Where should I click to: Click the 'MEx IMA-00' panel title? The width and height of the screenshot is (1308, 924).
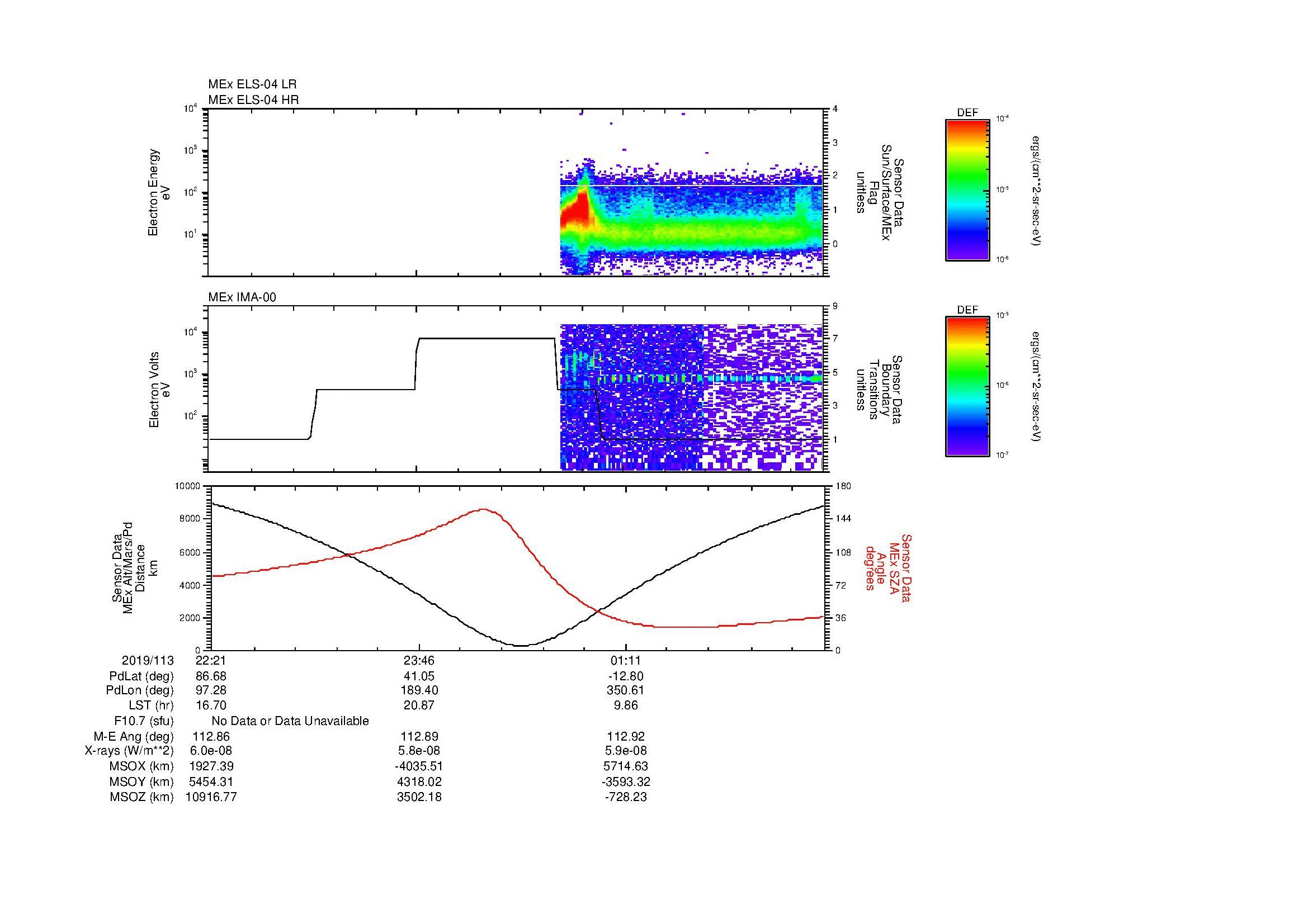coord(242,297)
